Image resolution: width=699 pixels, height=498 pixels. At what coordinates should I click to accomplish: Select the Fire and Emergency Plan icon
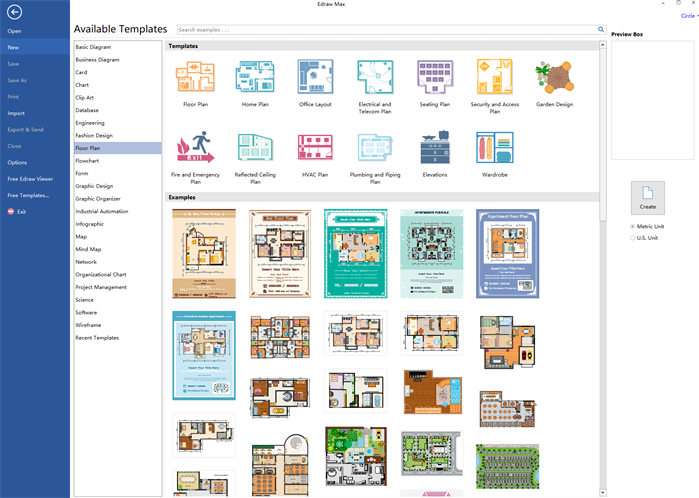[x=195, y=147]
